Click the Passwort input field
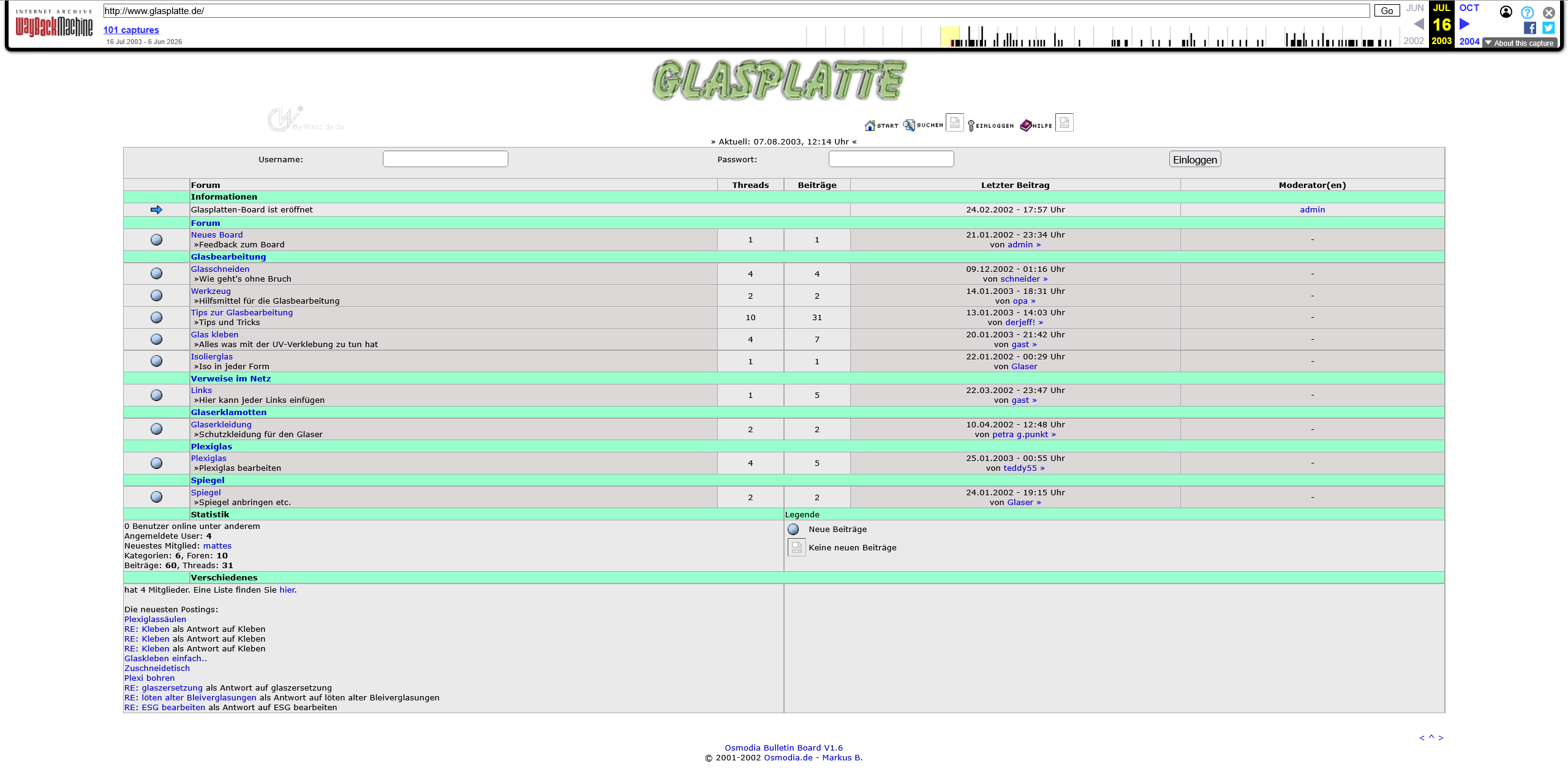 [x=891, y=159]
